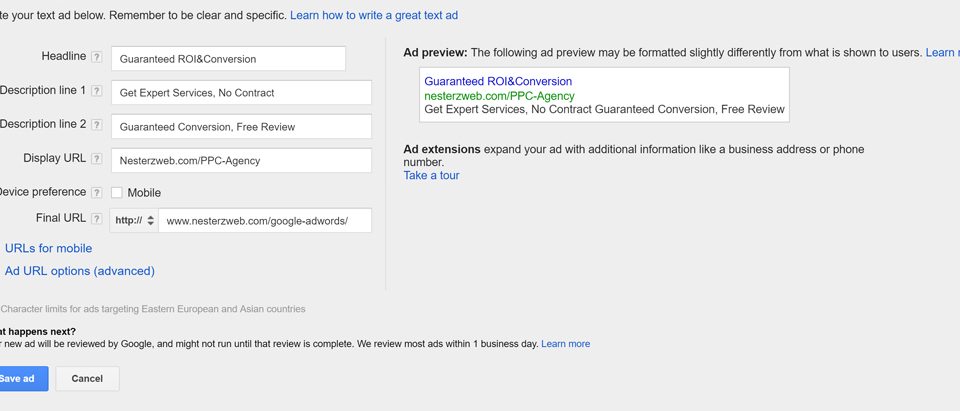This screenshot has width=960, height=411.
Task: Click the Final URL text field
Action: 264,221
